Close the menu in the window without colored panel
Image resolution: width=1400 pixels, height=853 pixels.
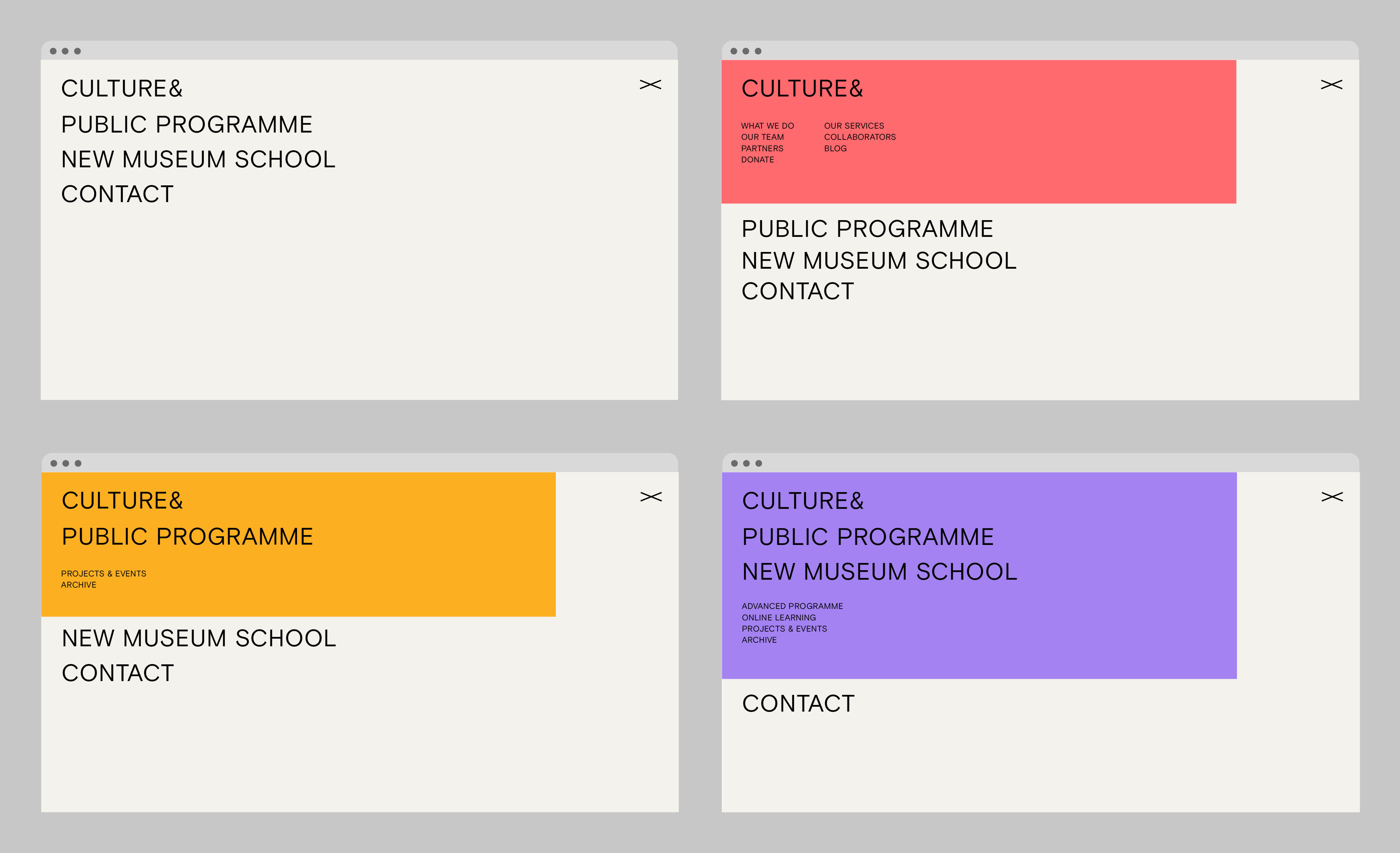point(650,85)
